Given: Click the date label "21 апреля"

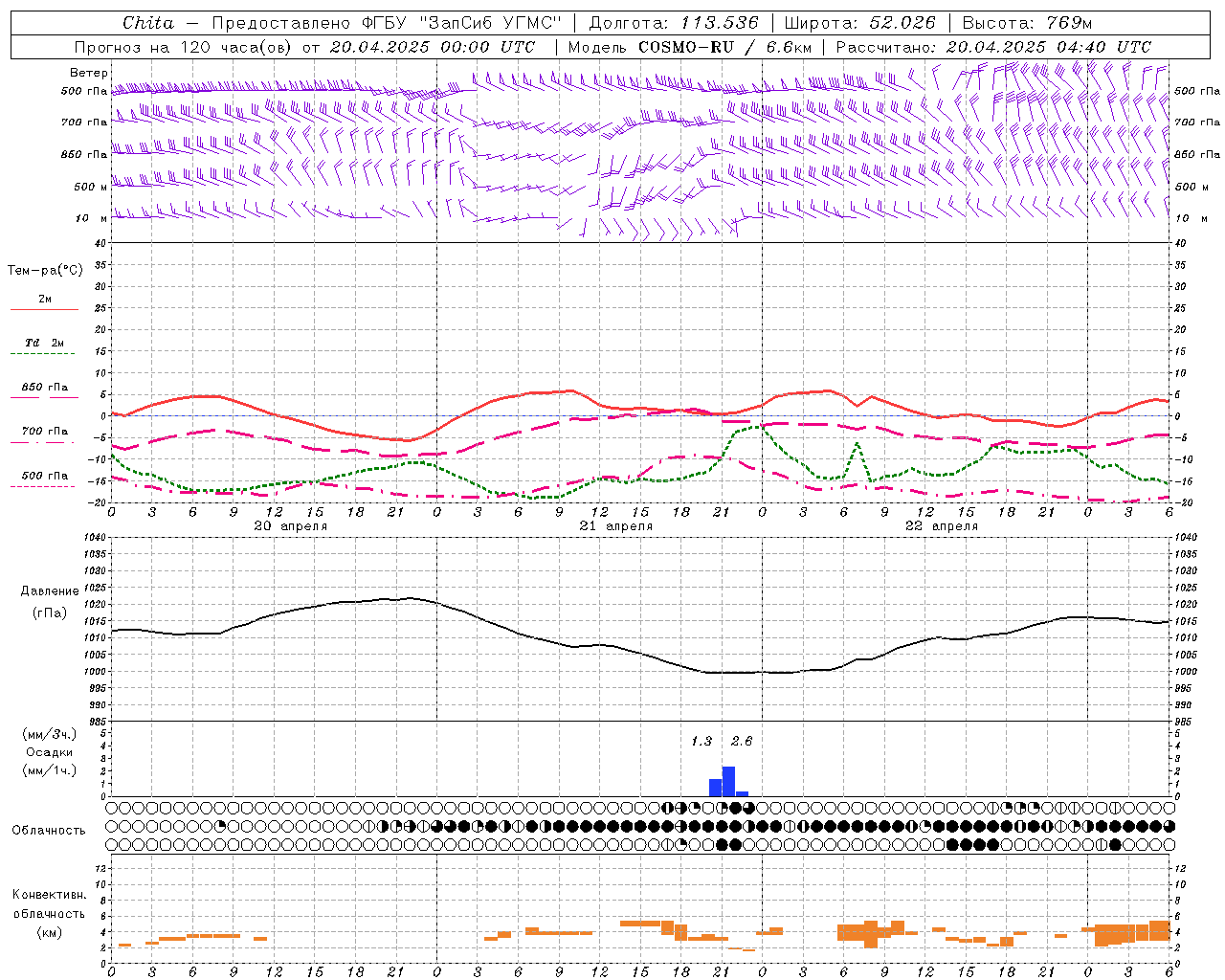Looking at the screenshot, I should pos(615,526).
